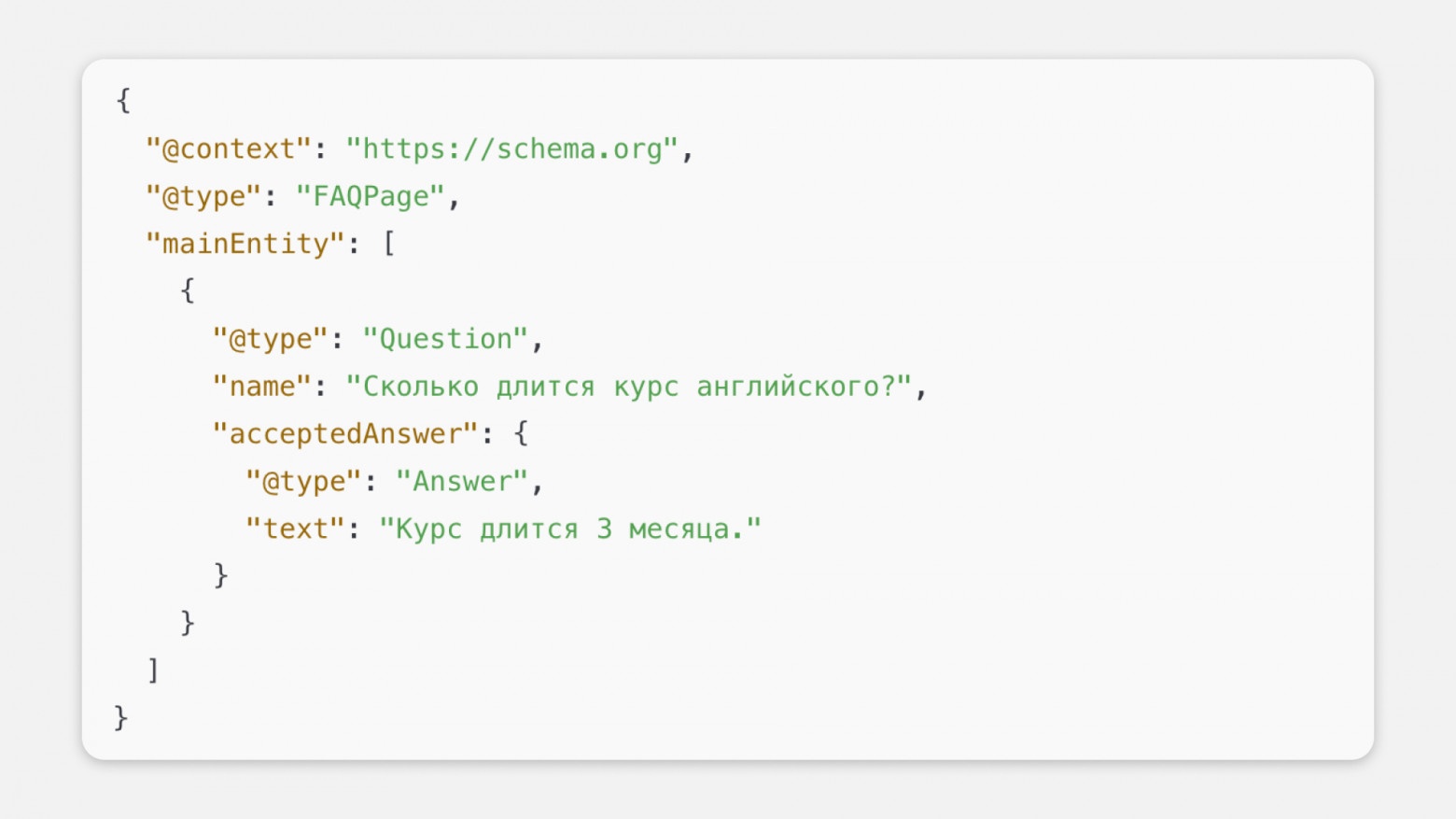Click the "@type" key before "Answer"

point(303,482)
